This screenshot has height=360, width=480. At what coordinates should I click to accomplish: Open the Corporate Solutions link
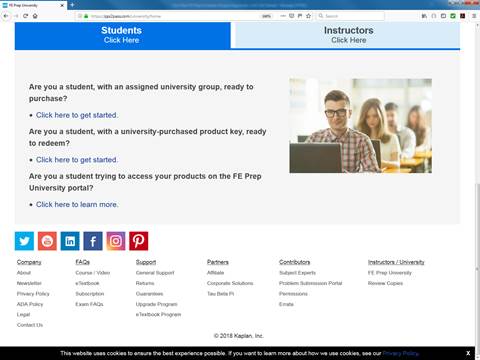click(230, 283)
